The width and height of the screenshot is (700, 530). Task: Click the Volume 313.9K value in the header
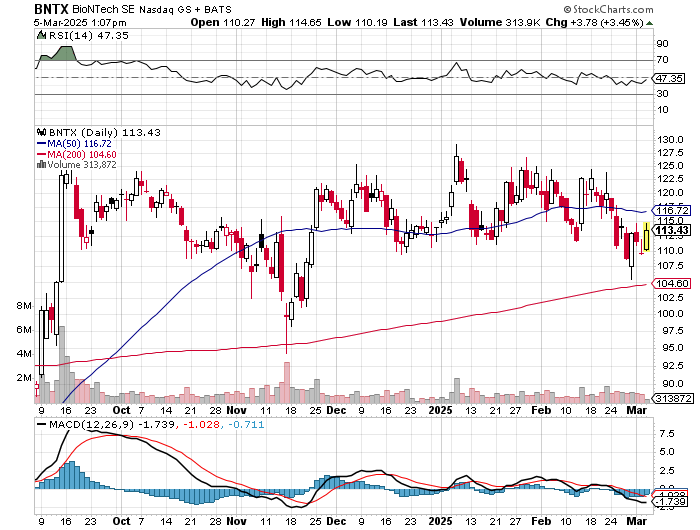[x=500, y=22]
